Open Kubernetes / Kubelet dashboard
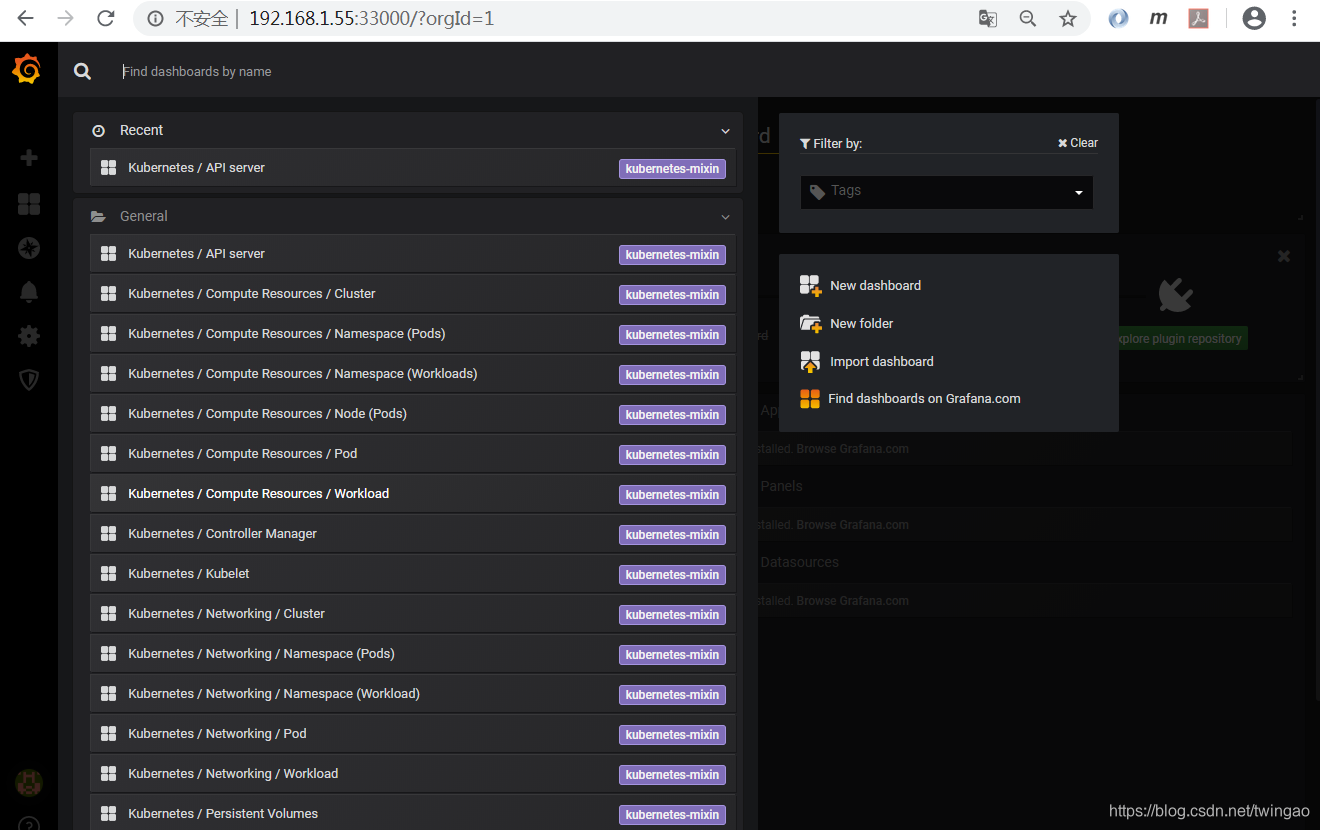 point(412,574)
